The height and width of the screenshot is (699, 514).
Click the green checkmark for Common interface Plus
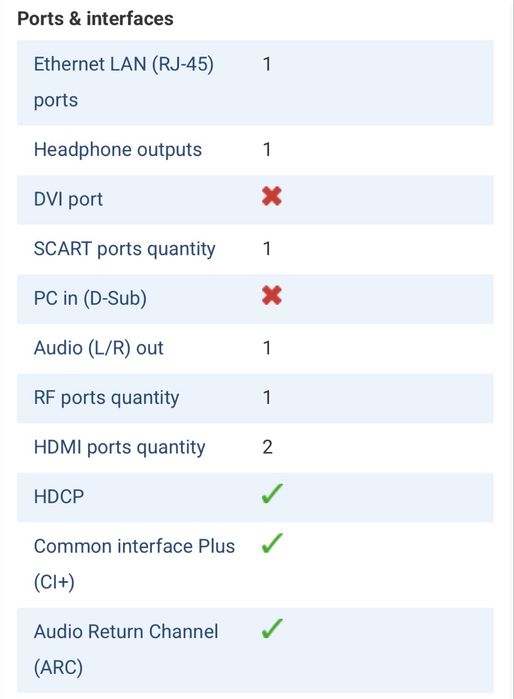click(271, 543)
